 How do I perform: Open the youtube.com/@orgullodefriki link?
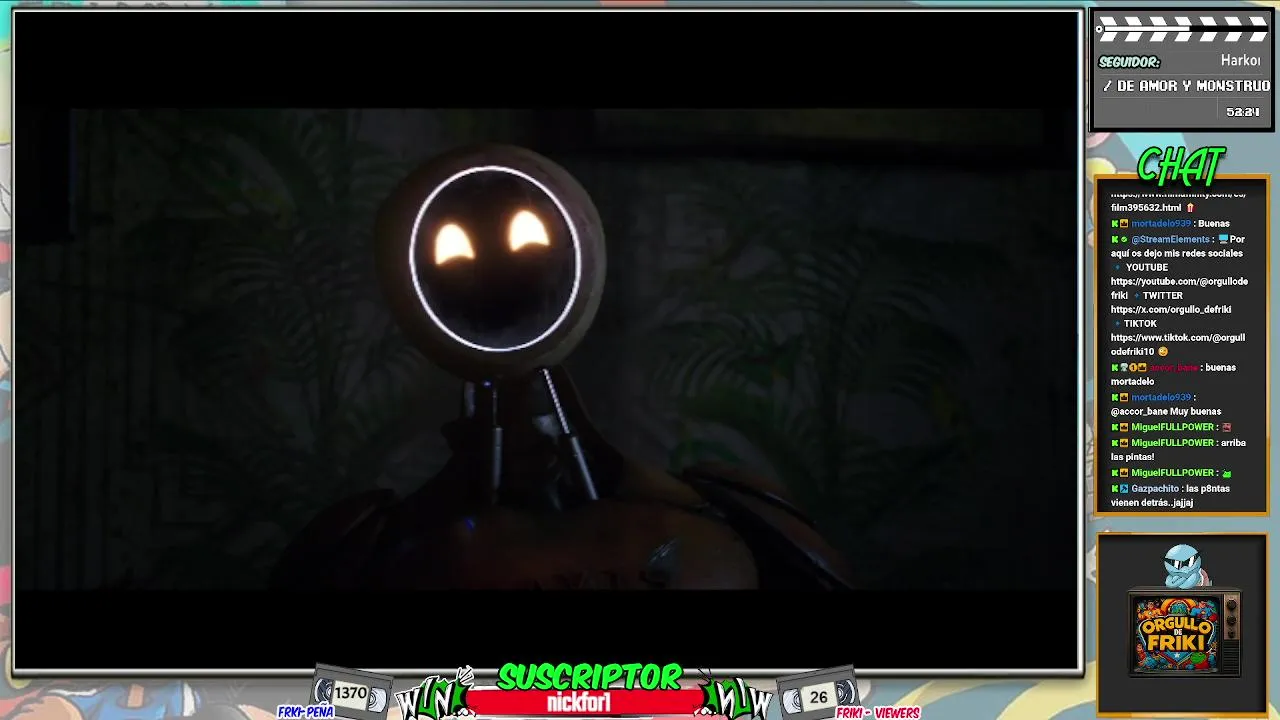1179,288
